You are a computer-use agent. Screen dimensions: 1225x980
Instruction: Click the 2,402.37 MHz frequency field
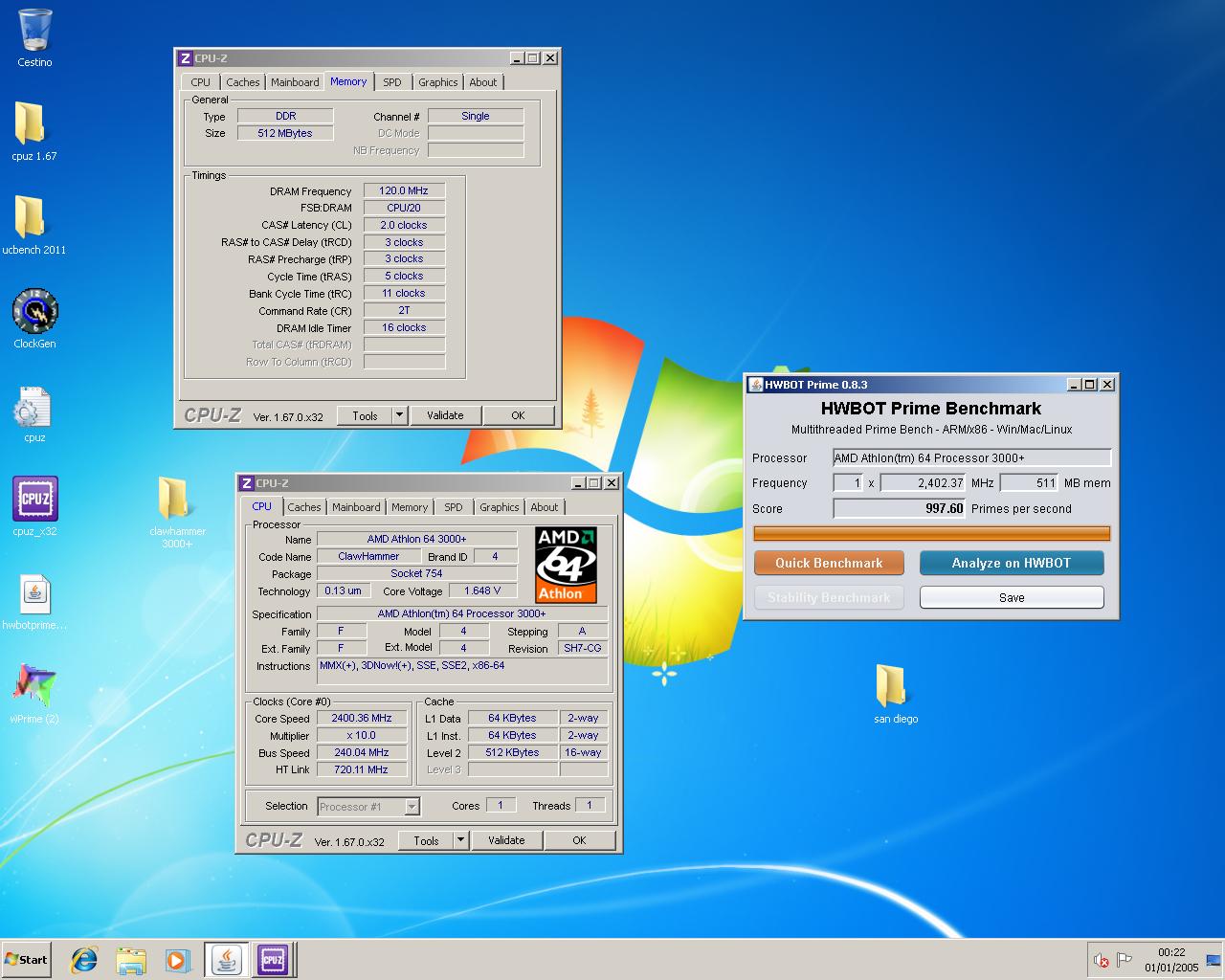point(924,483)
